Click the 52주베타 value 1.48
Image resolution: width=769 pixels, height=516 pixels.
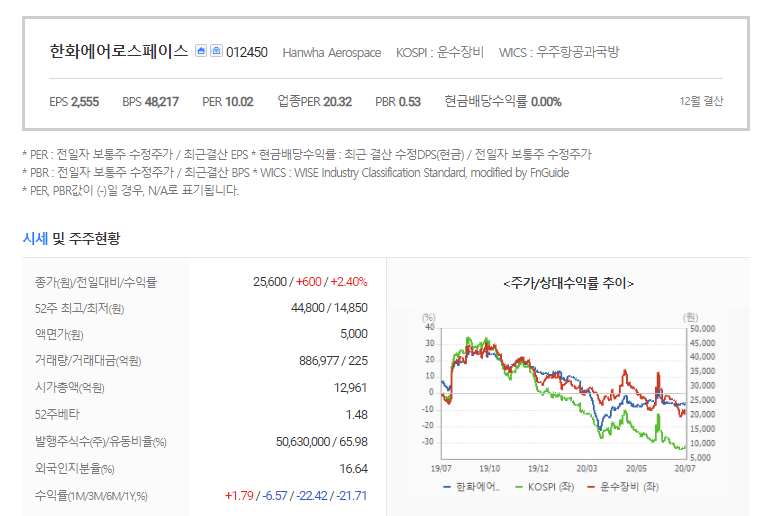357,414
